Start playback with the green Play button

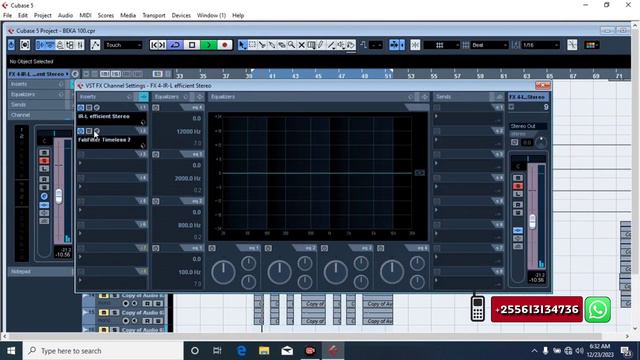(209, 45)
